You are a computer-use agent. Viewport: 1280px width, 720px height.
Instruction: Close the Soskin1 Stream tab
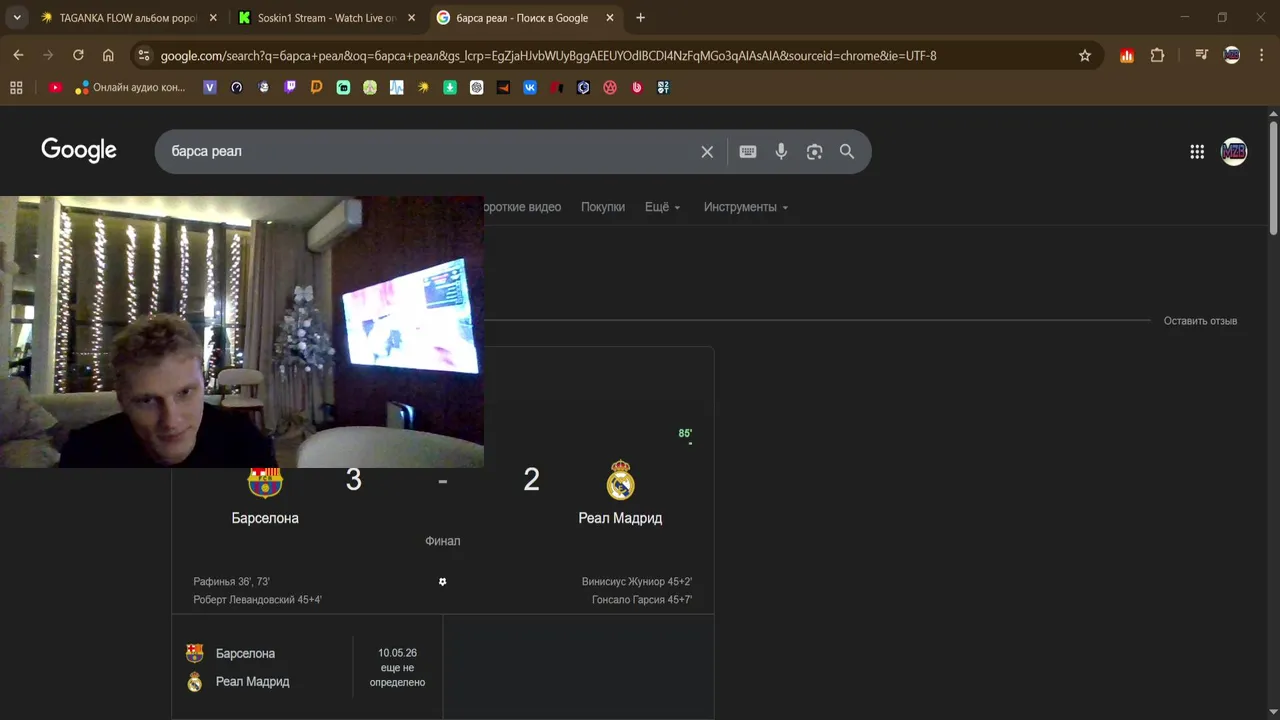[411, 17]
